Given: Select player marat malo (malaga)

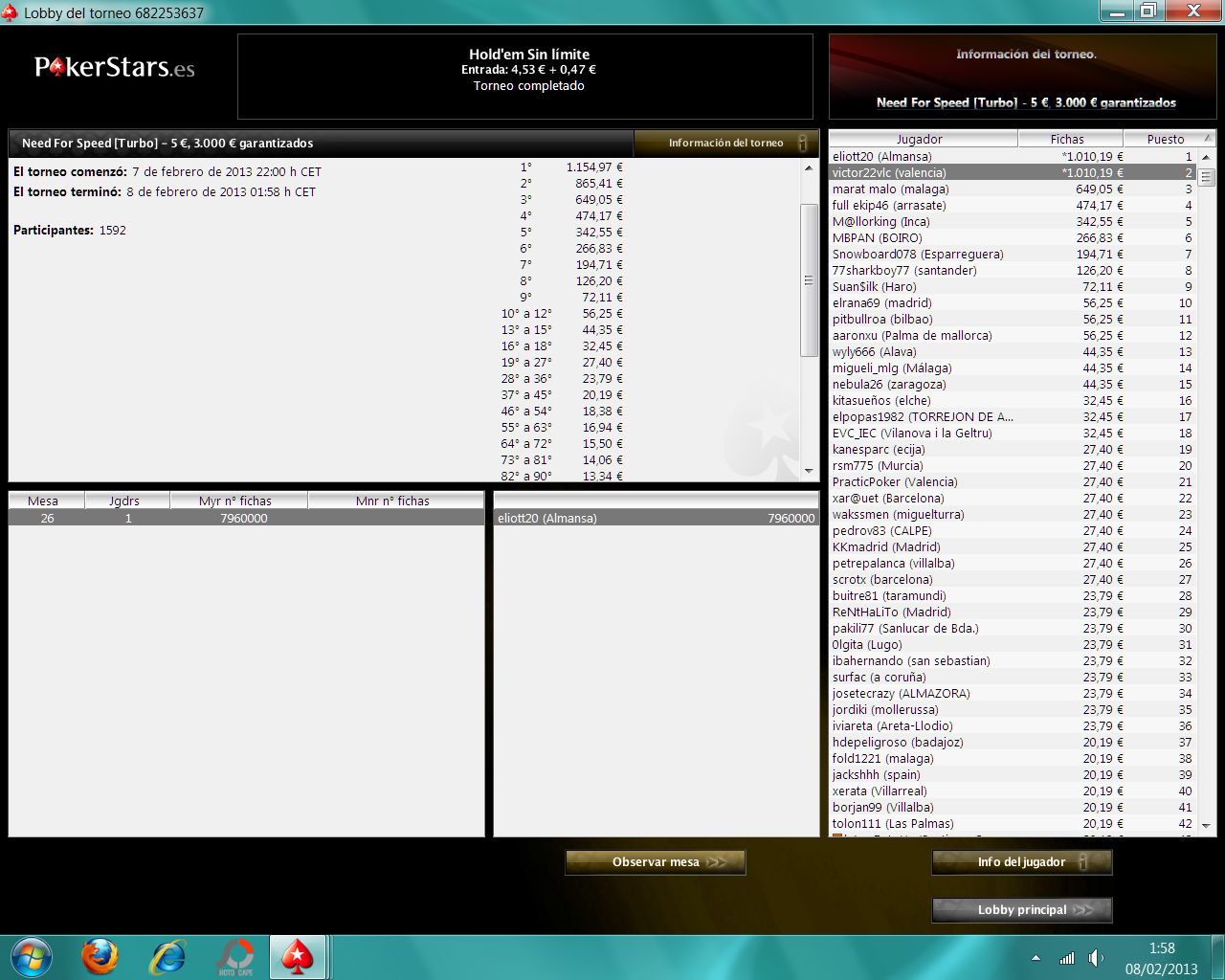Looking at the screenshot, I should coord(1013,189).
